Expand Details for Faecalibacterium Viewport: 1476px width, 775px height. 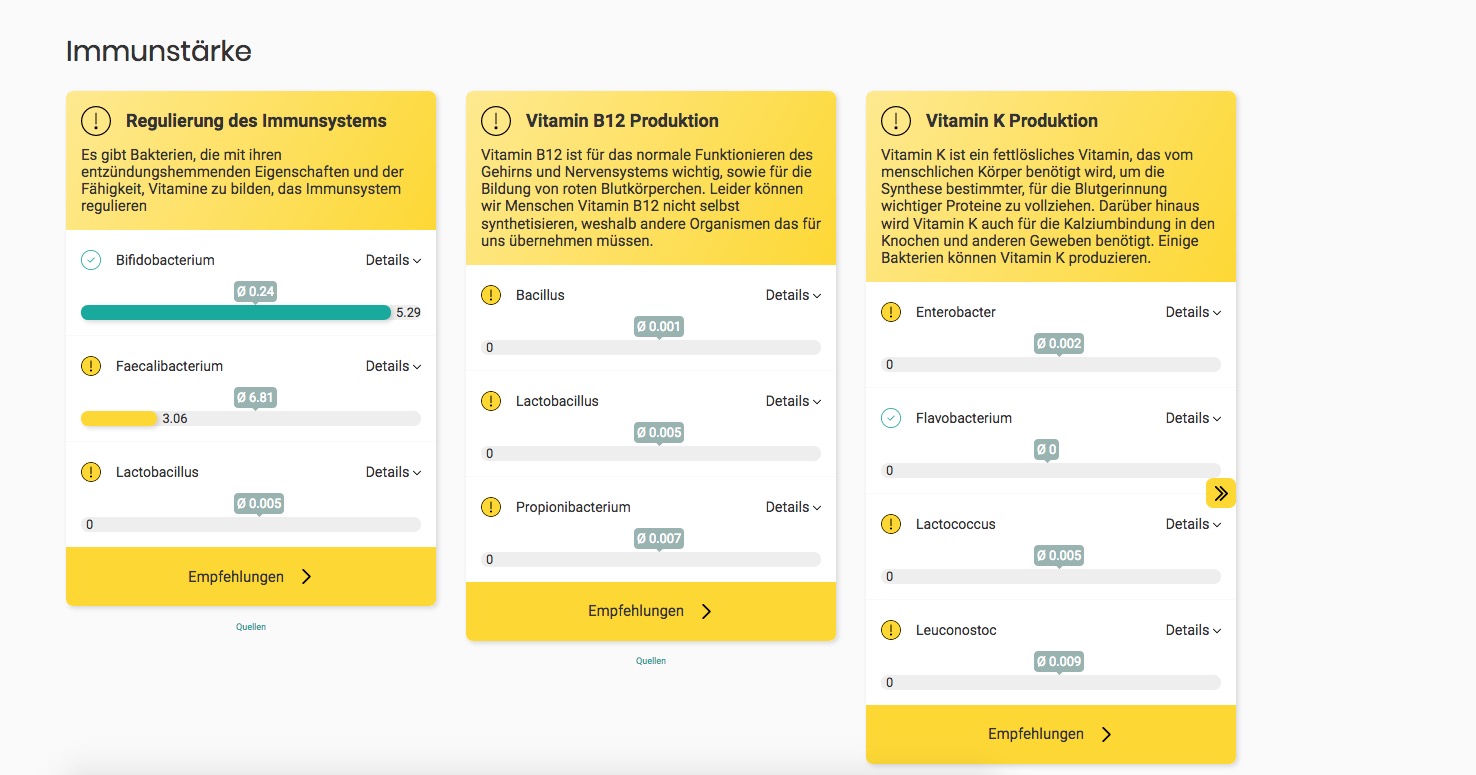tap(393, 366)
